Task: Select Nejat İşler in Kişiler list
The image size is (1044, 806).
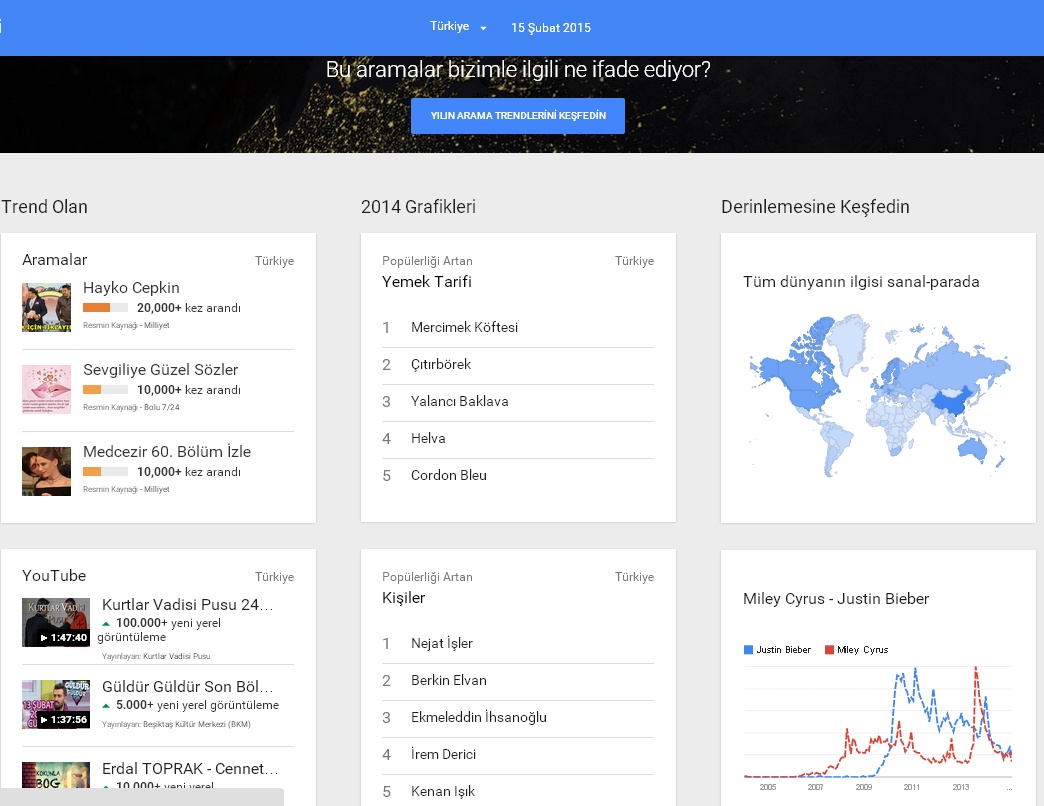Action: pyautogui.click(x=441, y=643)
